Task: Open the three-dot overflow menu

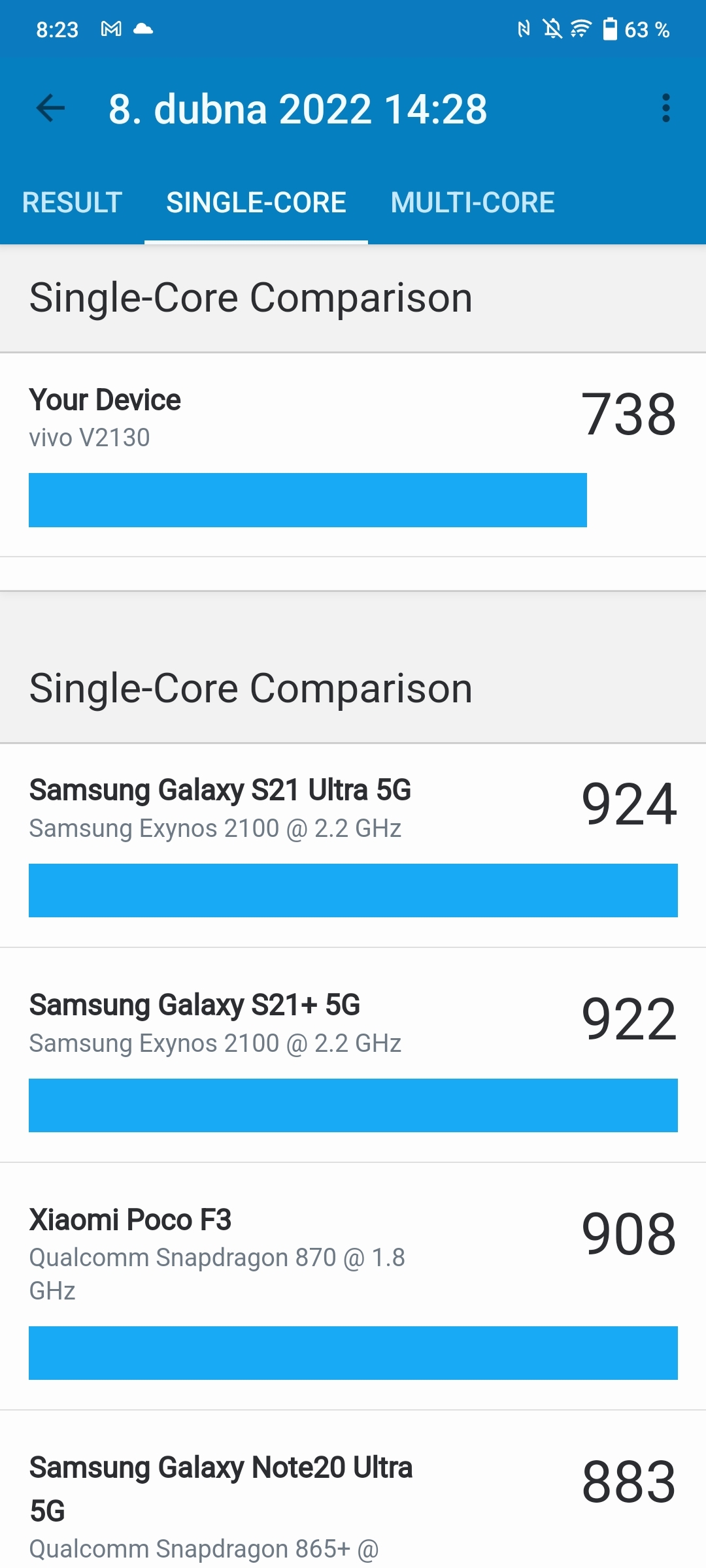Action: pyautogui.click(x=665, y=108)
